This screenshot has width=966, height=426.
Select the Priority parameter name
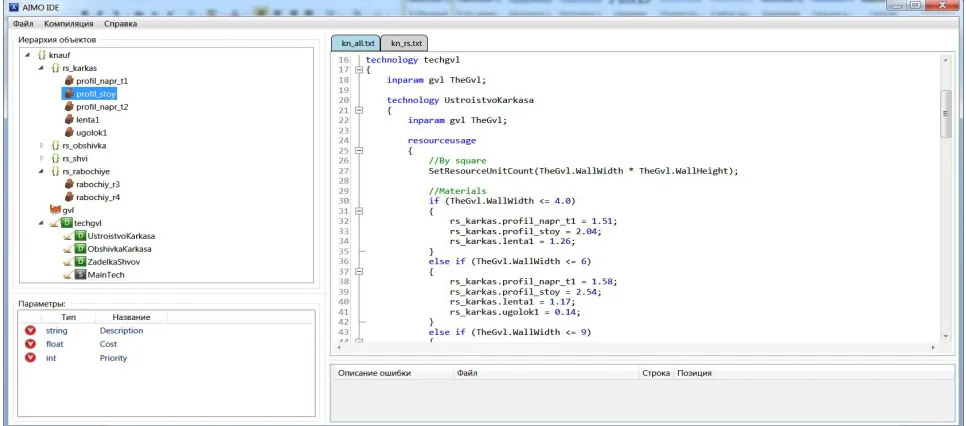click(x=113, y=358)
